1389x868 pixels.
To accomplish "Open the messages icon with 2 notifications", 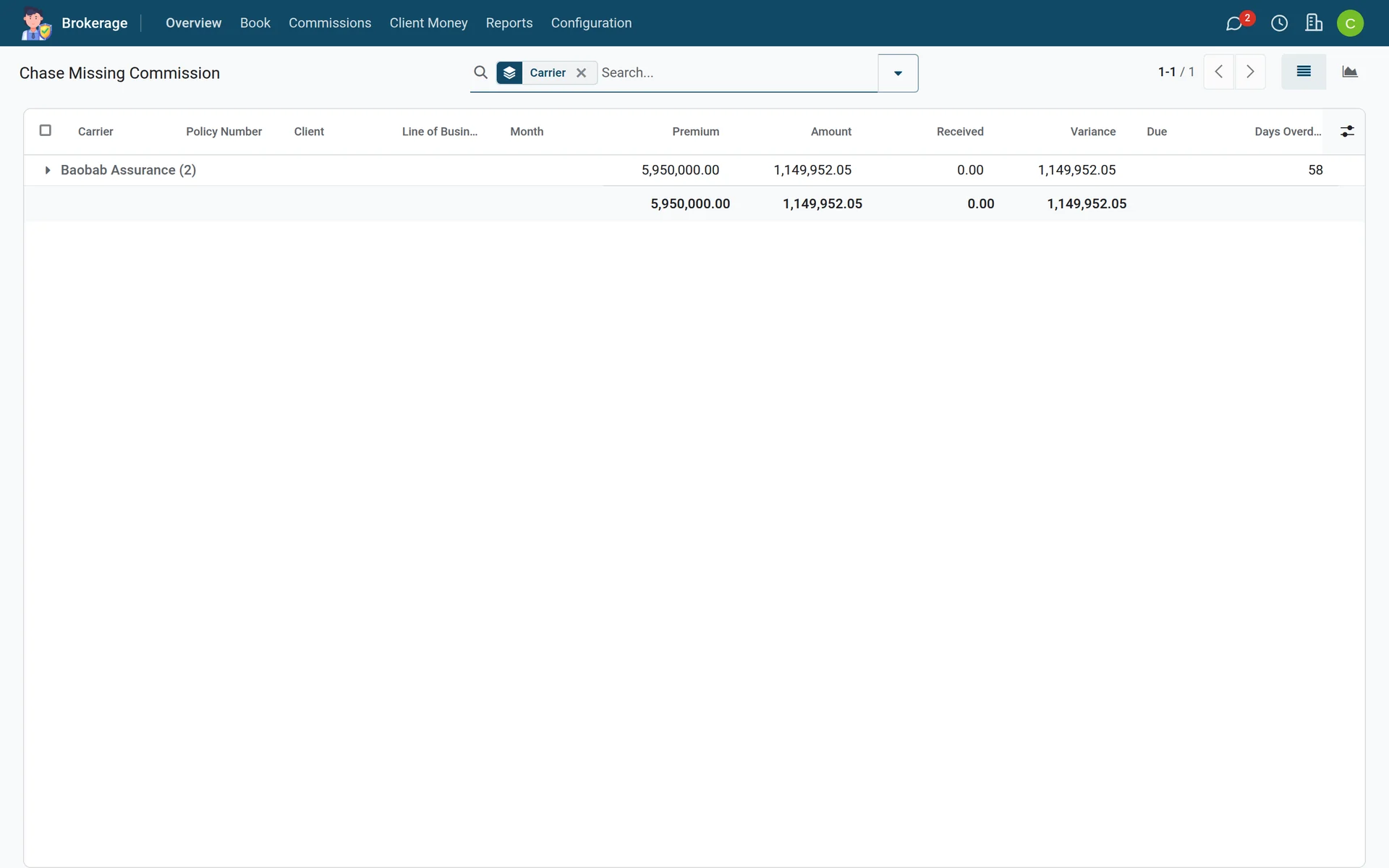I will [1235, 23].
